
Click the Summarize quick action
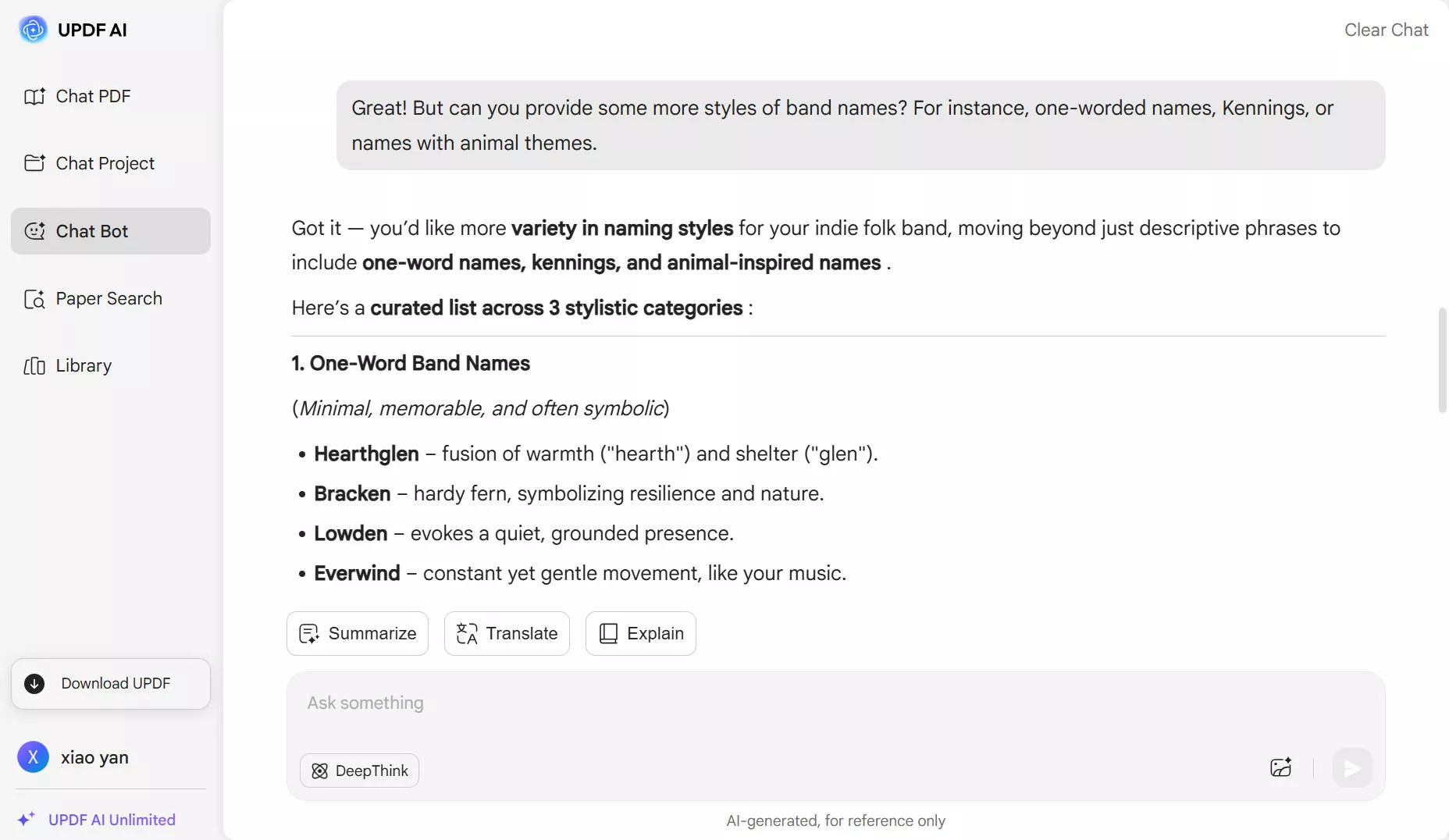pos(358,633)
